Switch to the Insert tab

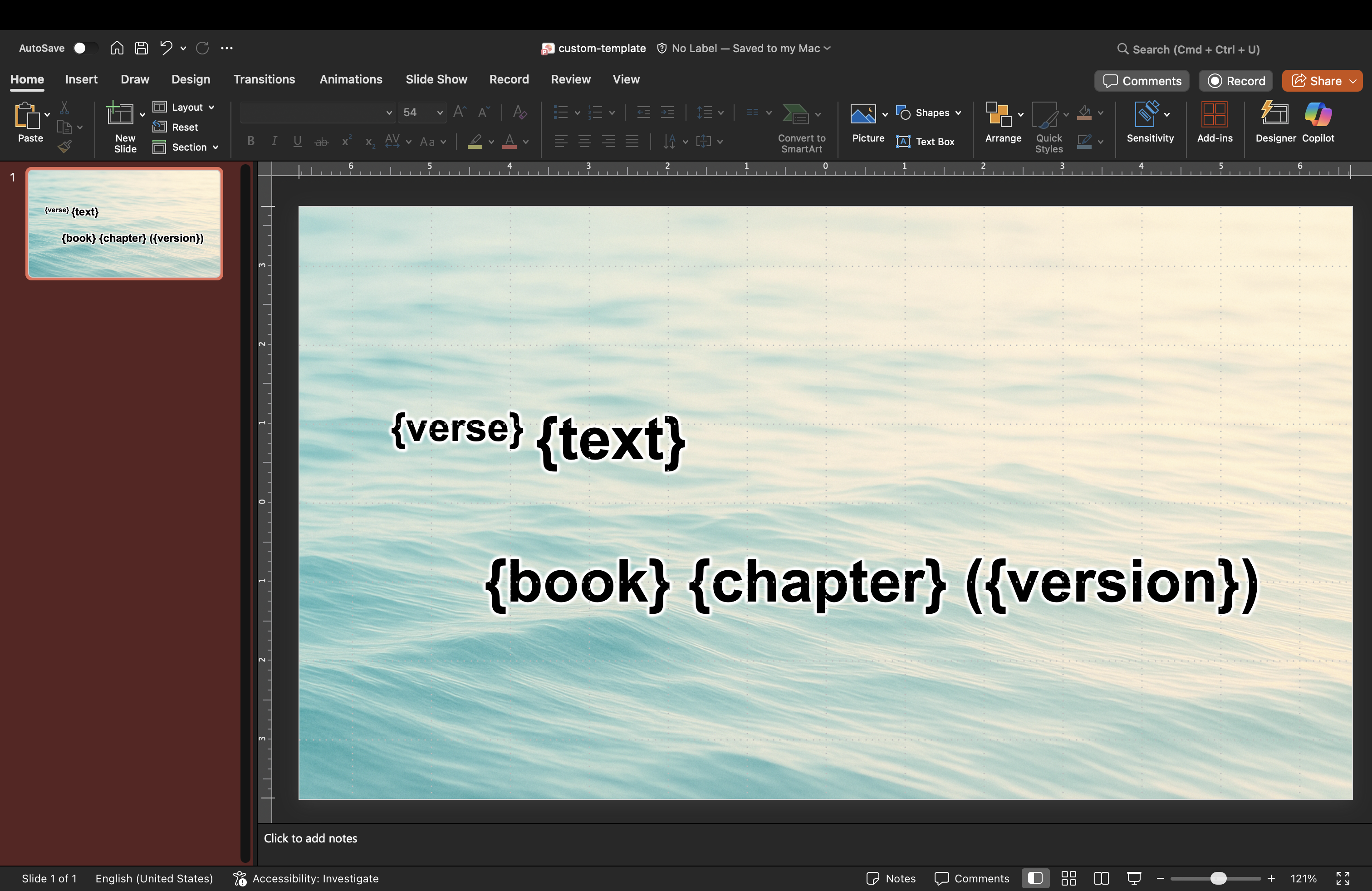tap(81, 79)
